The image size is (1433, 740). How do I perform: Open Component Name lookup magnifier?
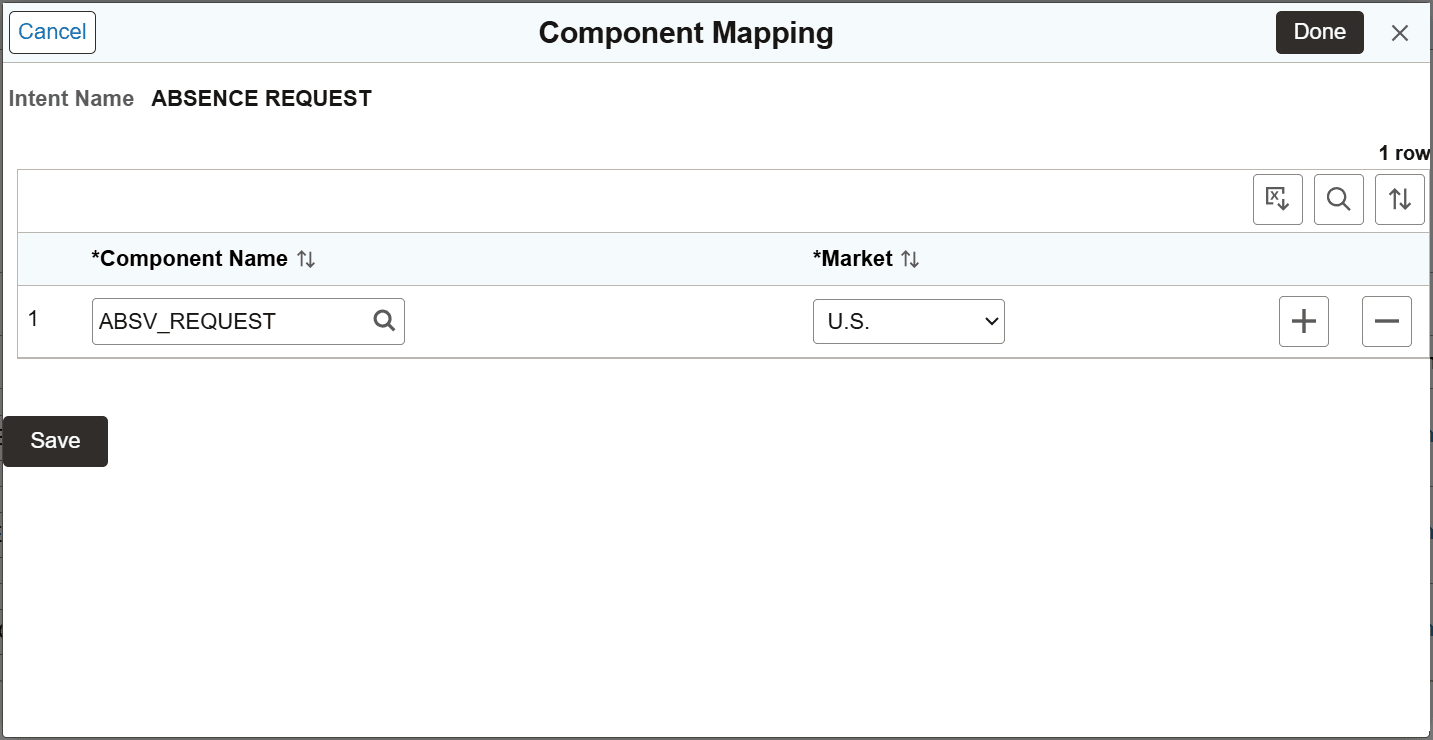[x=384, y=321]
